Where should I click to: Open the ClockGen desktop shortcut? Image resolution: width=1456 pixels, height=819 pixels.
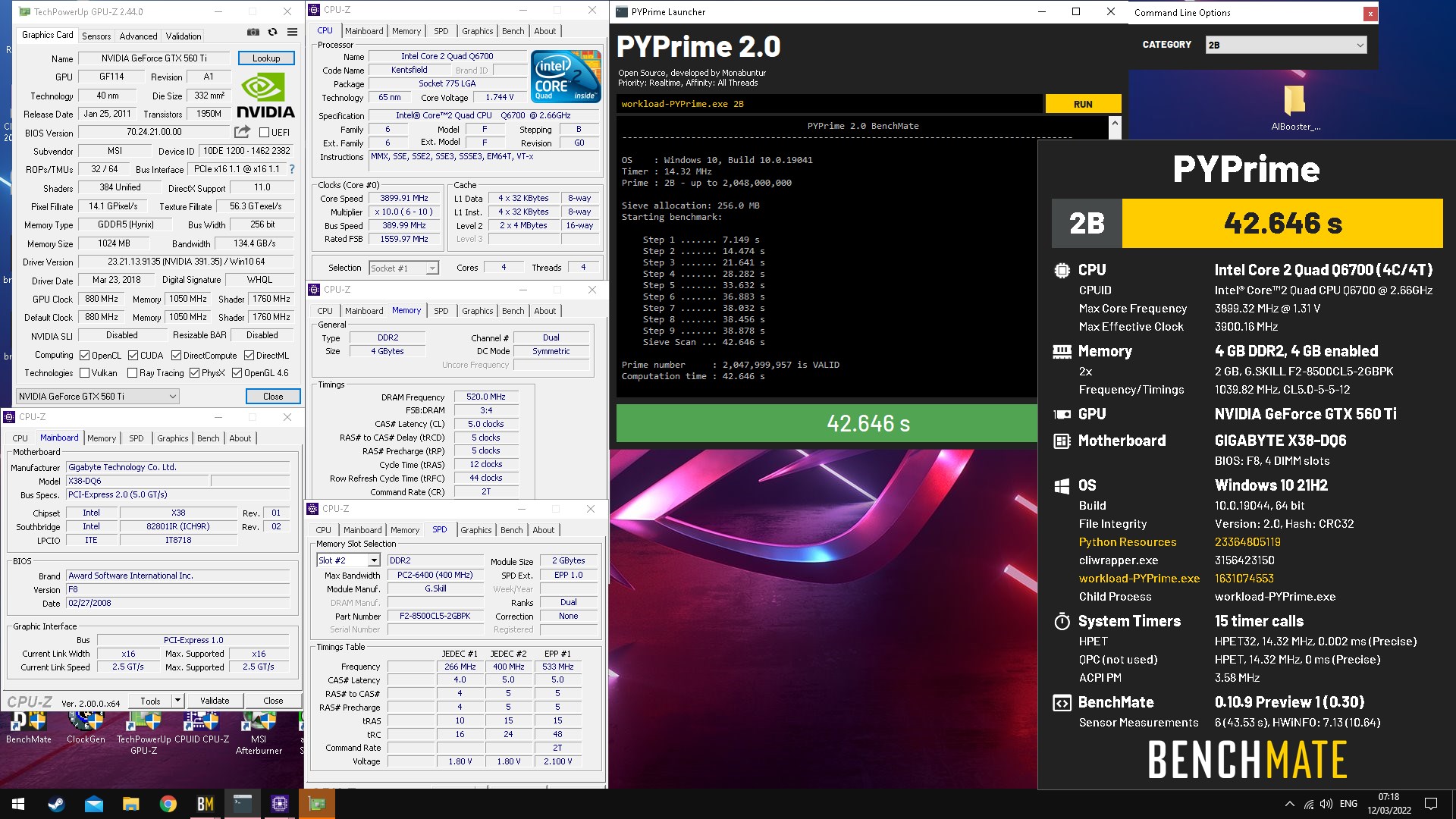86,729
